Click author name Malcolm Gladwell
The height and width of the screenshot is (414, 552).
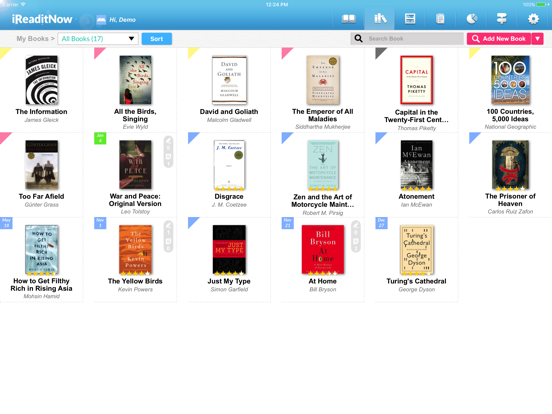[x=229, y=120]
